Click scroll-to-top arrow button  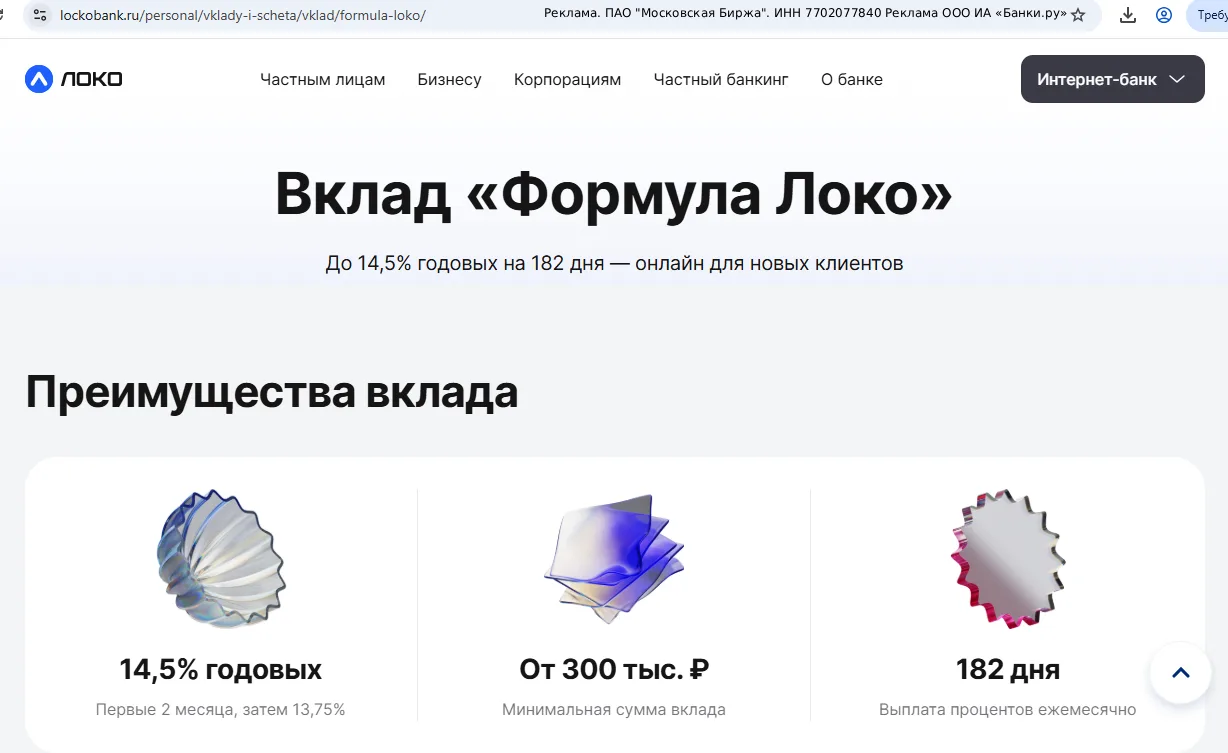coord(1181,673)
